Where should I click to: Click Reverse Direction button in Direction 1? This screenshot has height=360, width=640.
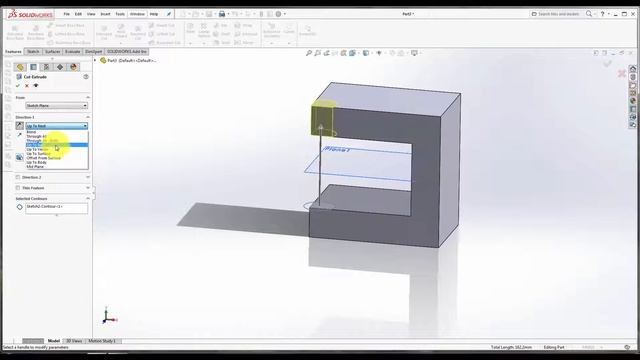pyautogui.click(x=19, y=126)
